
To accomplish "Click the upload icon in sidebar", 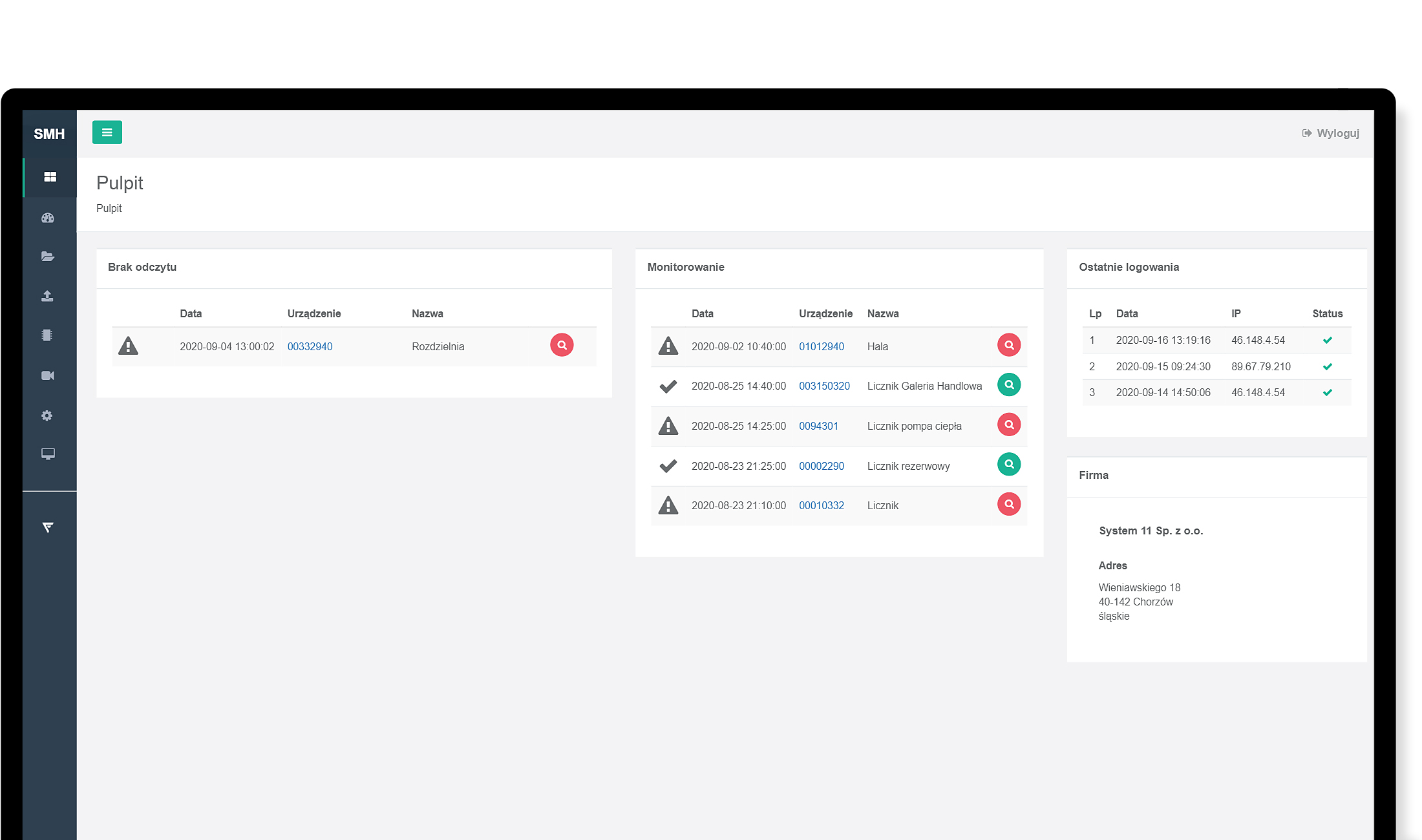I will (47, 296).
